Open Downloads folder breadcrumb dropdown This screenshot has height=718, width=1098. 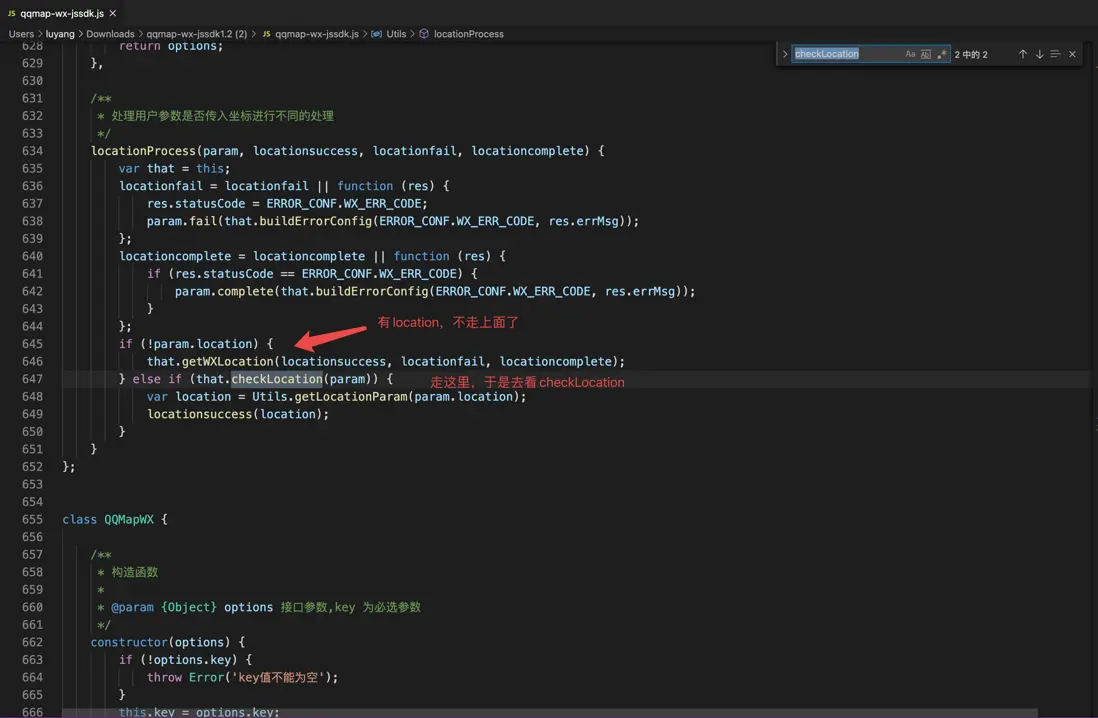point(110,34)
